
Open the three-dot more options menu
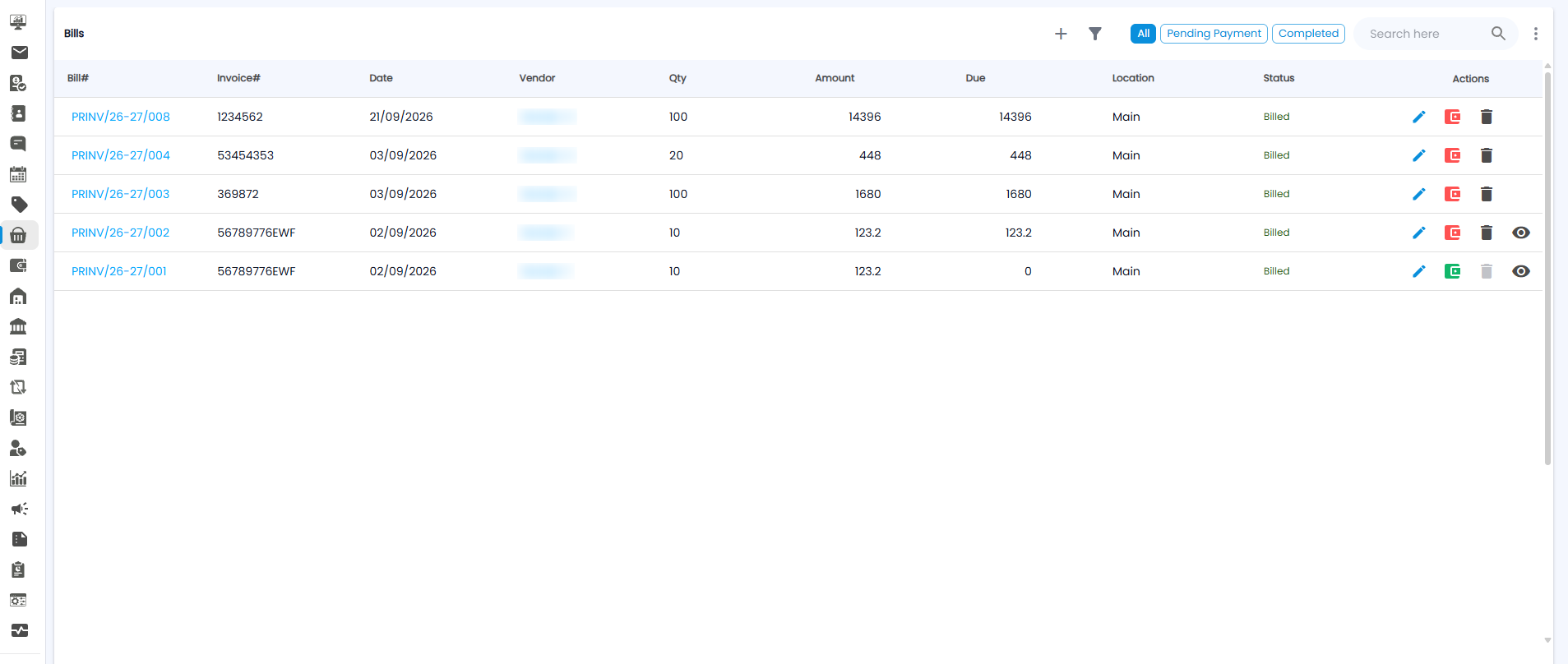pyautogui.click(x=1535, y=34)
